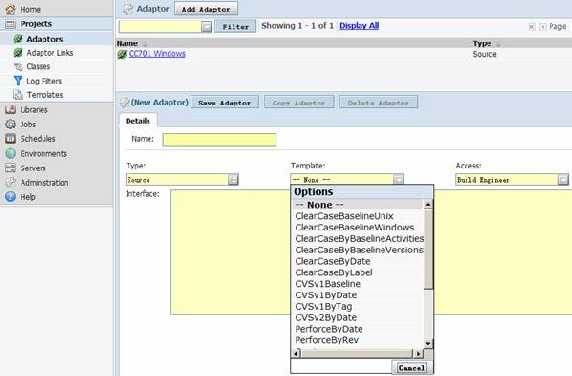This screenshot has width=572, height=376.
Task: Open the Templates section
Action: [45, 95]
